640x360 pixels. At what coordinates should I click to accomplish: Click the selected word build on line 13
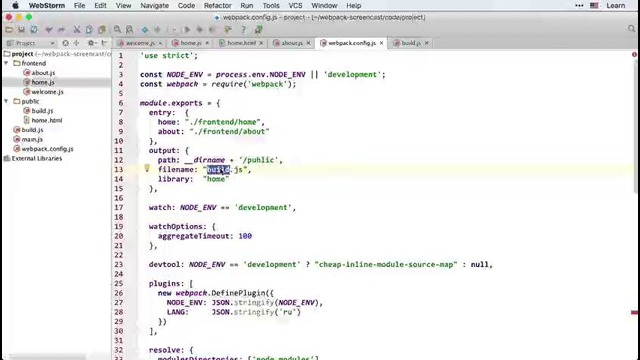218,169
